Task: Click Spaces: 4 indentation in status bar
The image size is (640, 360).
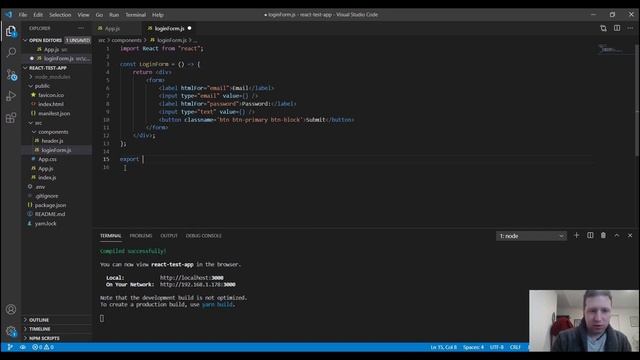Action: [x=473, y=347]
